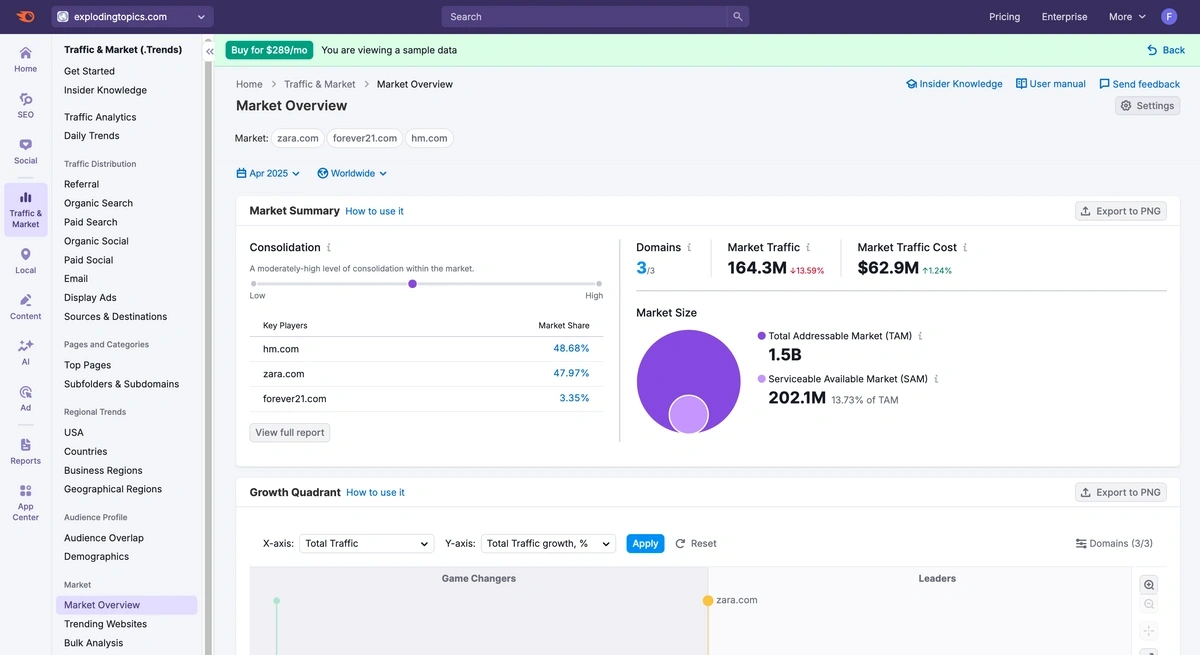Select Traffic Analytics in sidebar

(100, 117)
